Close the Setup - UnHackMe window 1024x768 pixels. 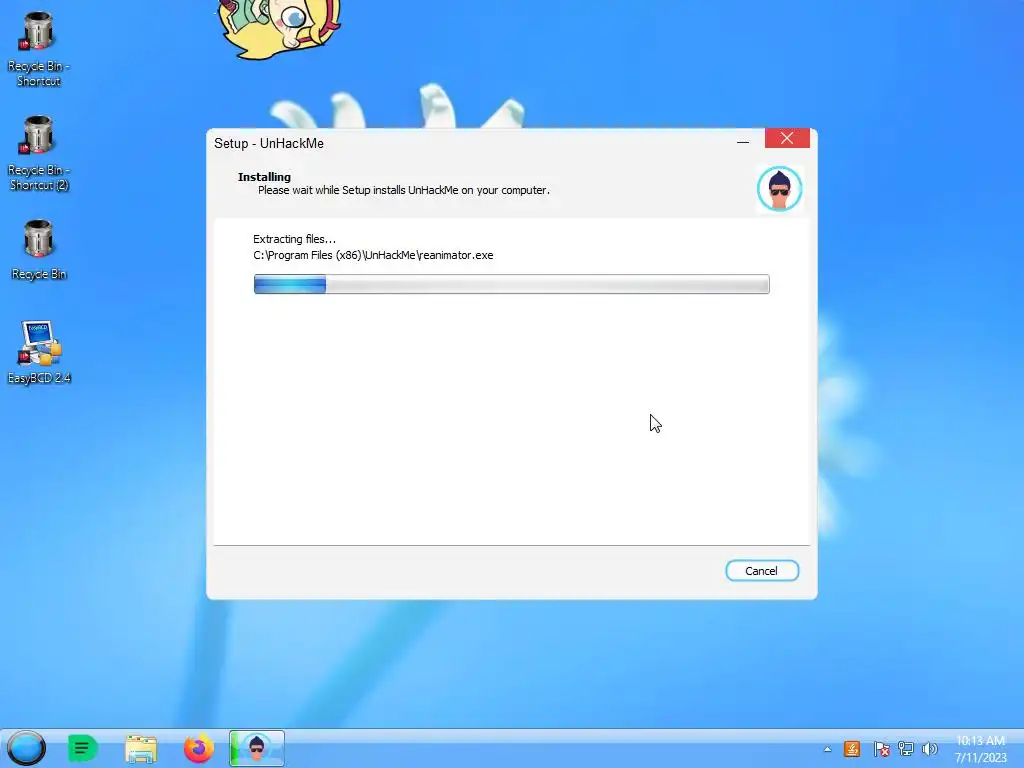(x=787, y=138)
